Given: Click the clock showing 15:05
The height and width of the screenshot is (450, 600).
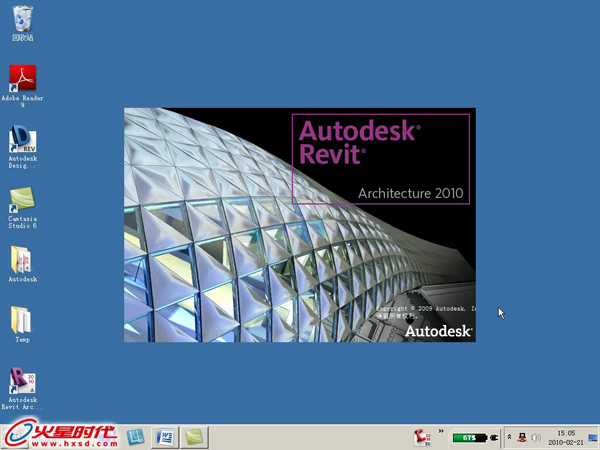Looking at the screenshot, I should (x=566, y=433).
